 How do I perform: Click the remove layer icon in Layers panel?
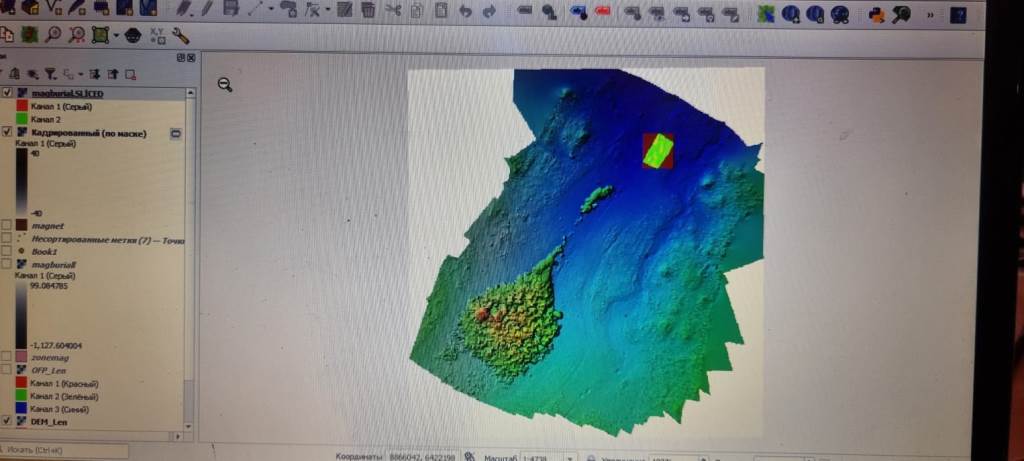(130, 74)
